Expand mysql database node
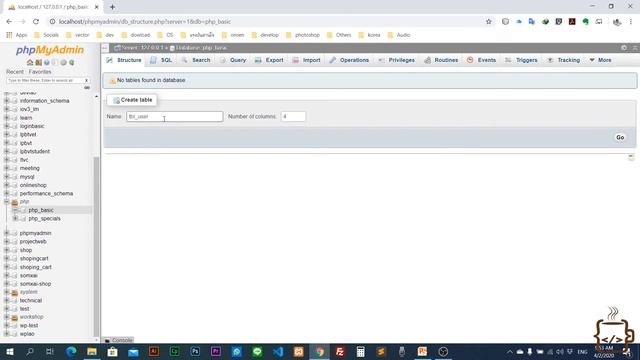Viewport: 640px width, 360px height. [7, 177]
